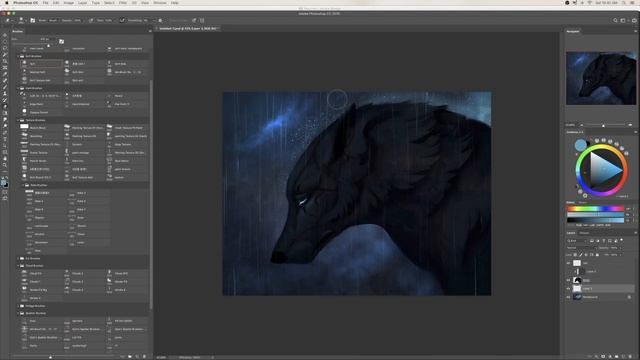
Task: Click the search icon at top right
Action: coord(615,20)
